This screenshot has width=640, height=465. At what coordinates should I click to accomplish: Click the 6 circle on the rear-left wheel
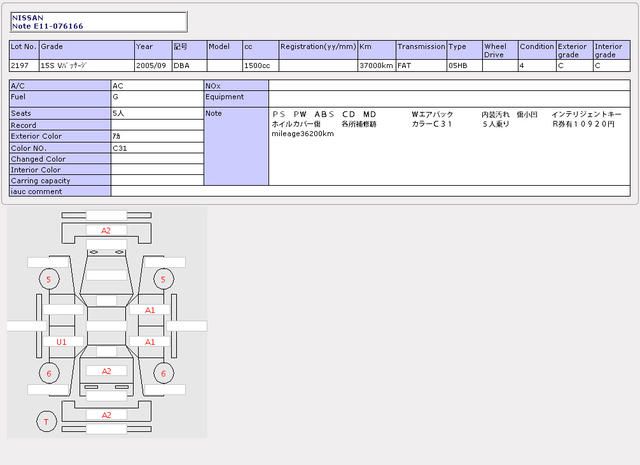(x=49, y=374)
